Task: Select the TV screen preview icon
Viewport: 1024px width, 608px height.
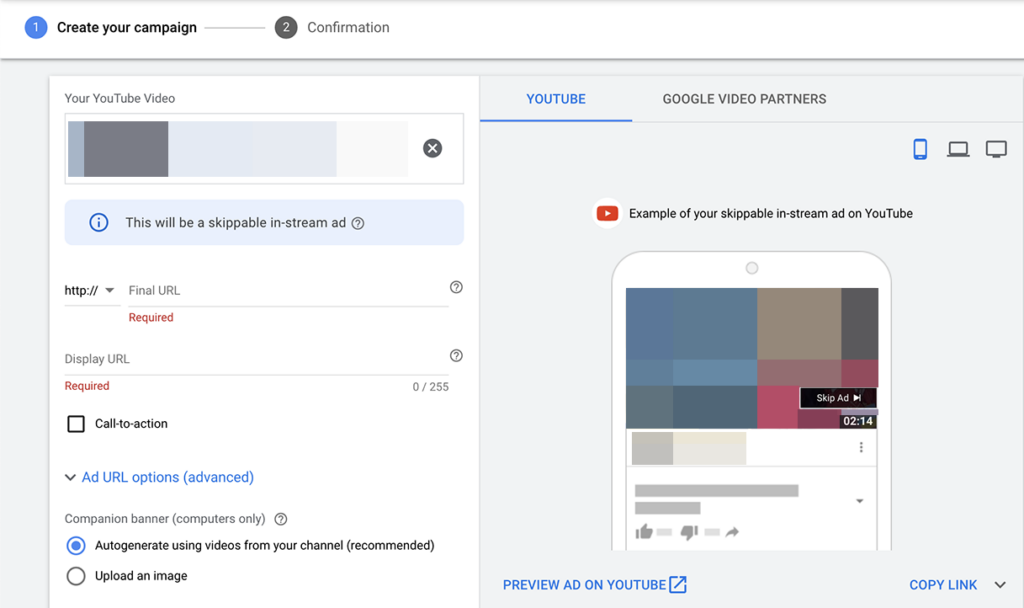Action: tap(996, 148)
